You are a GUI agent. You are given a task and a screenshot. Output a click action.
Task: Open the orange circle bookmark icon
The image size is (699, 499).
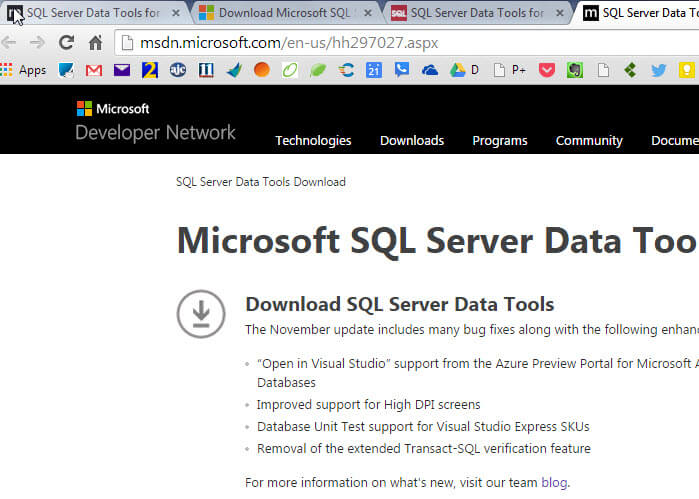click(x=262, y=70)
